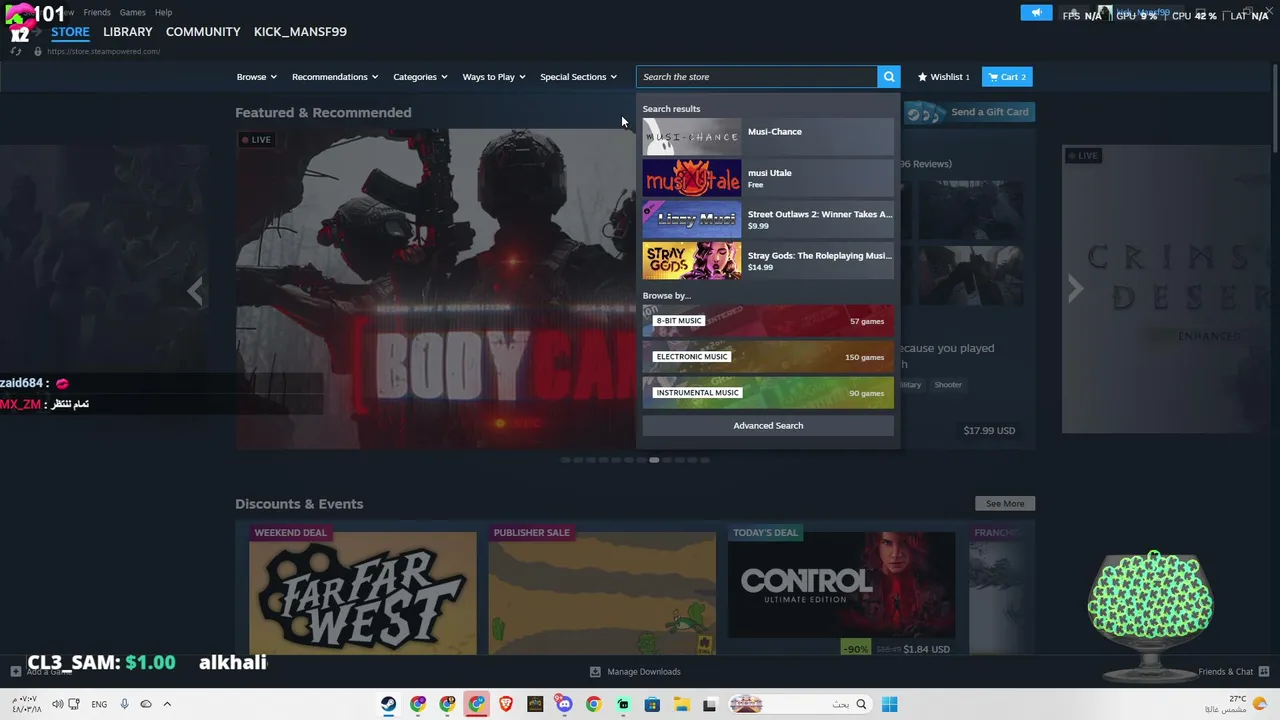1280x720 pixels.
Task: Select the musi Utale search result
Action: 768,178
